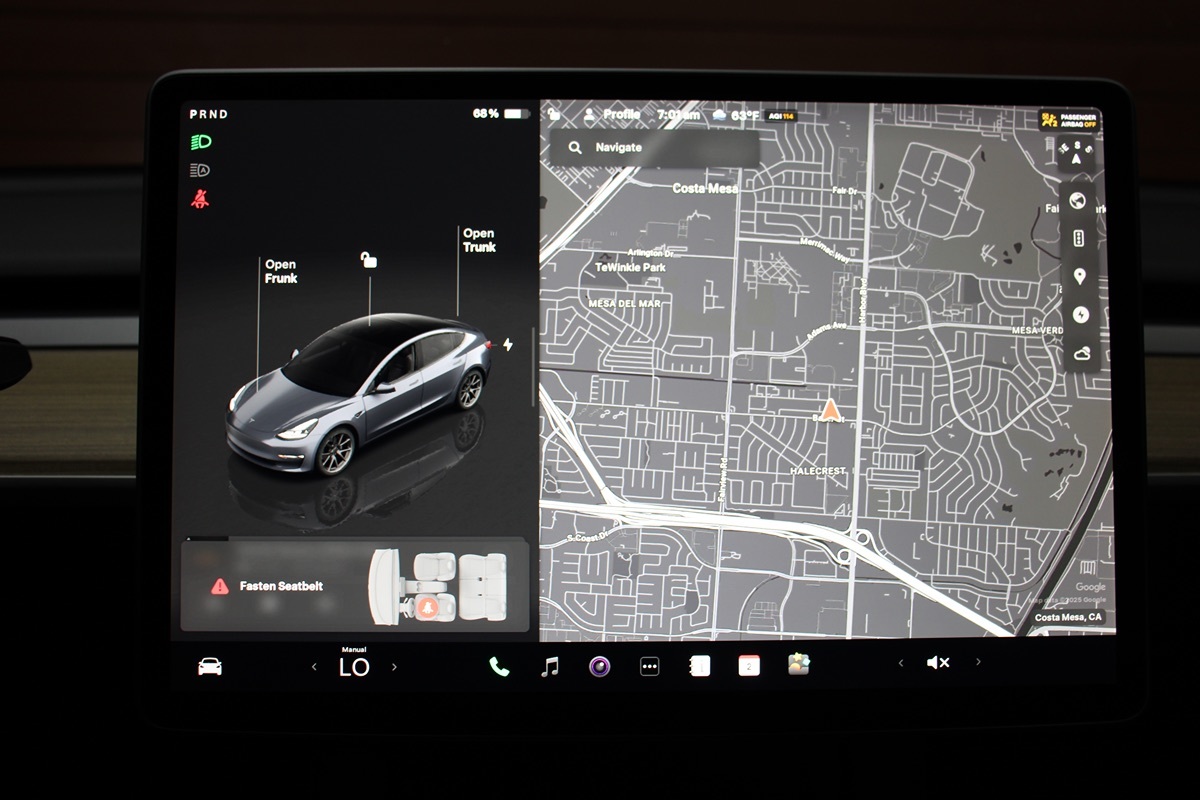The image size is (1200, 800).
Task: Open climate settings via LO temperature
Action: click(354, 667)
